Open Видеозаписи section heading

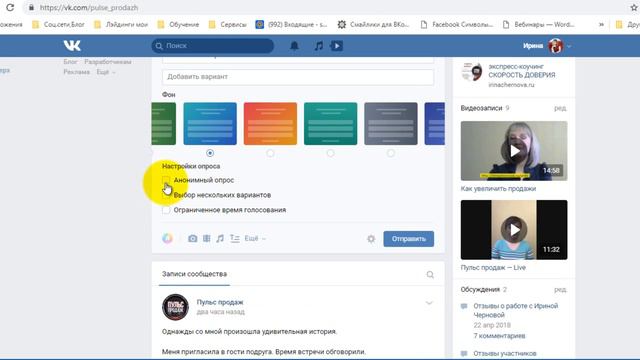(481, 108)
